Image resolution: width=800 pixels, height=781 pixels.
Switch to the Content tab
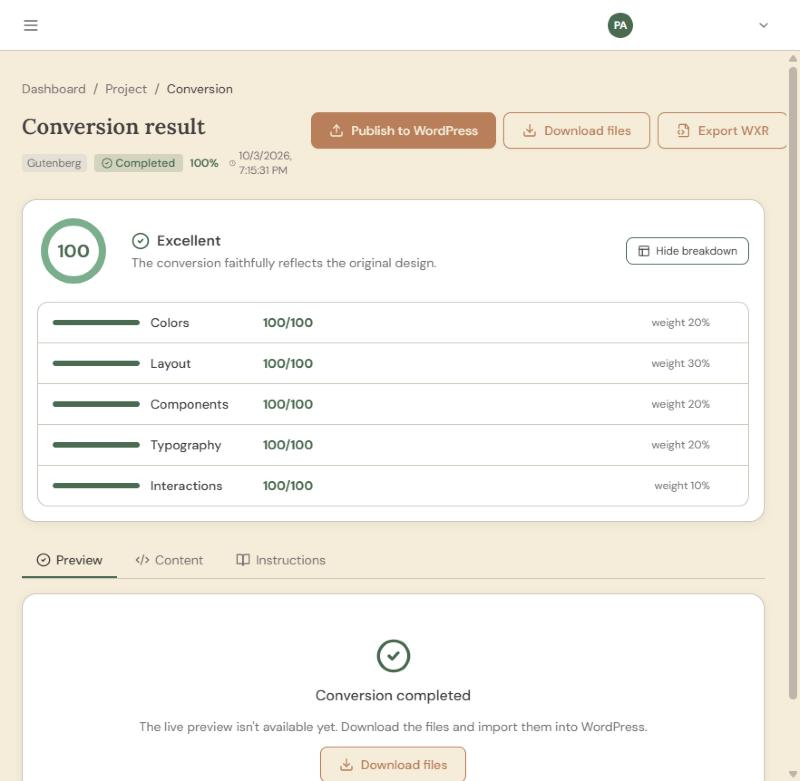pyautogui.click(x=169, y=560)
